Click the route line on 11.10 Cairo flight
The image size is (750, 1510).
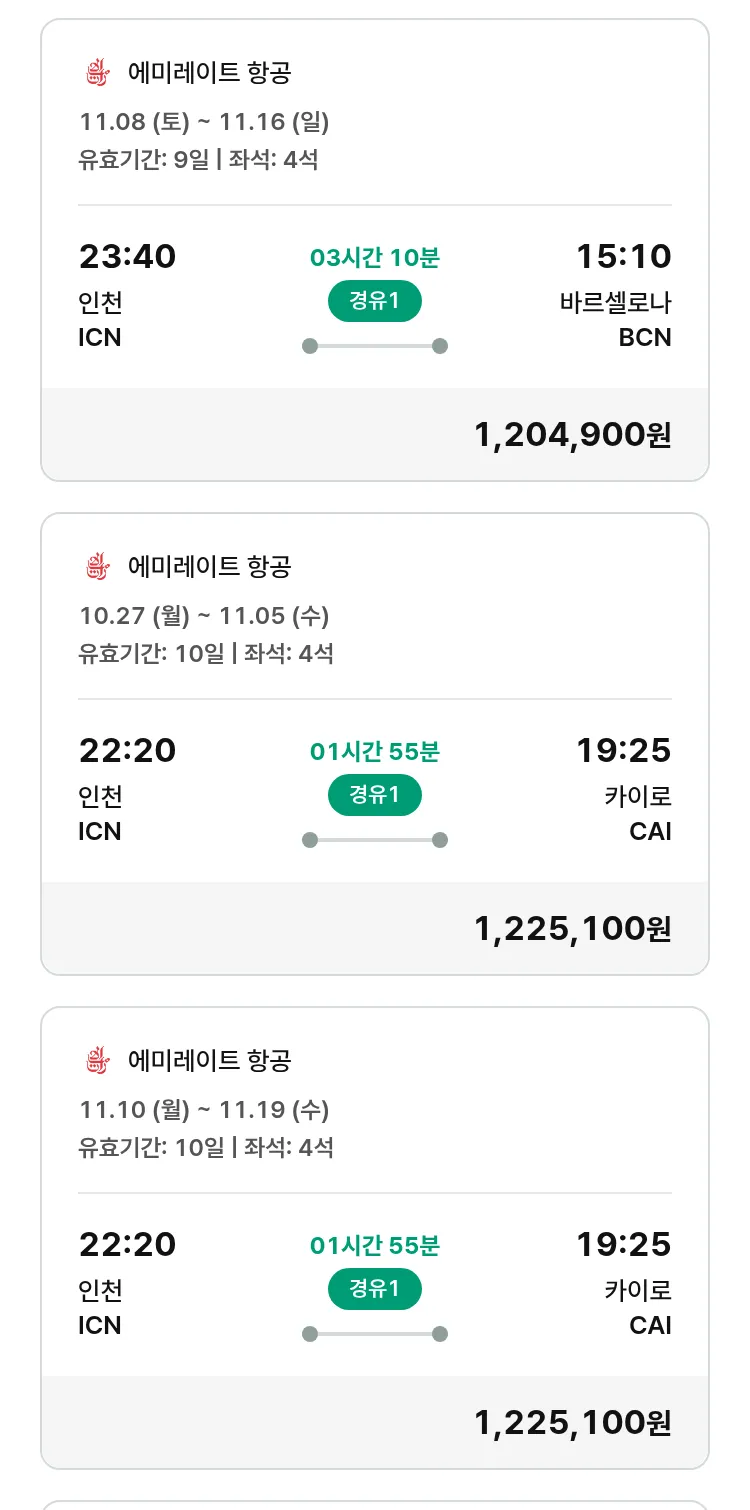click(375, 1334)
